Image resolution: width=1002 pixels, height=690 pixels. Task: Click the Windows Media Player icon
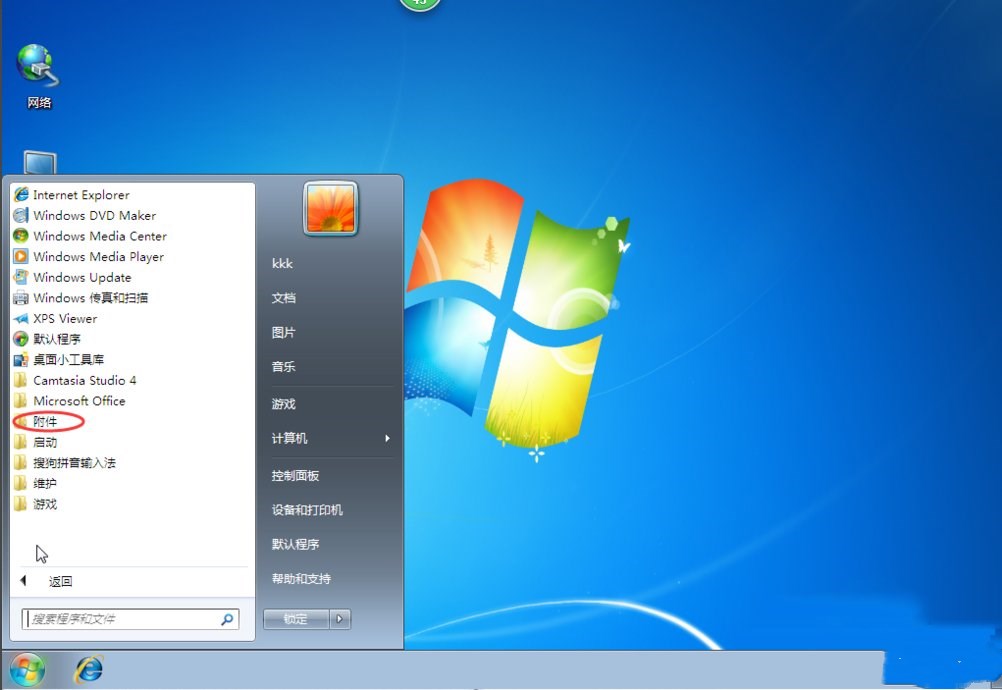tap(21, 256)
